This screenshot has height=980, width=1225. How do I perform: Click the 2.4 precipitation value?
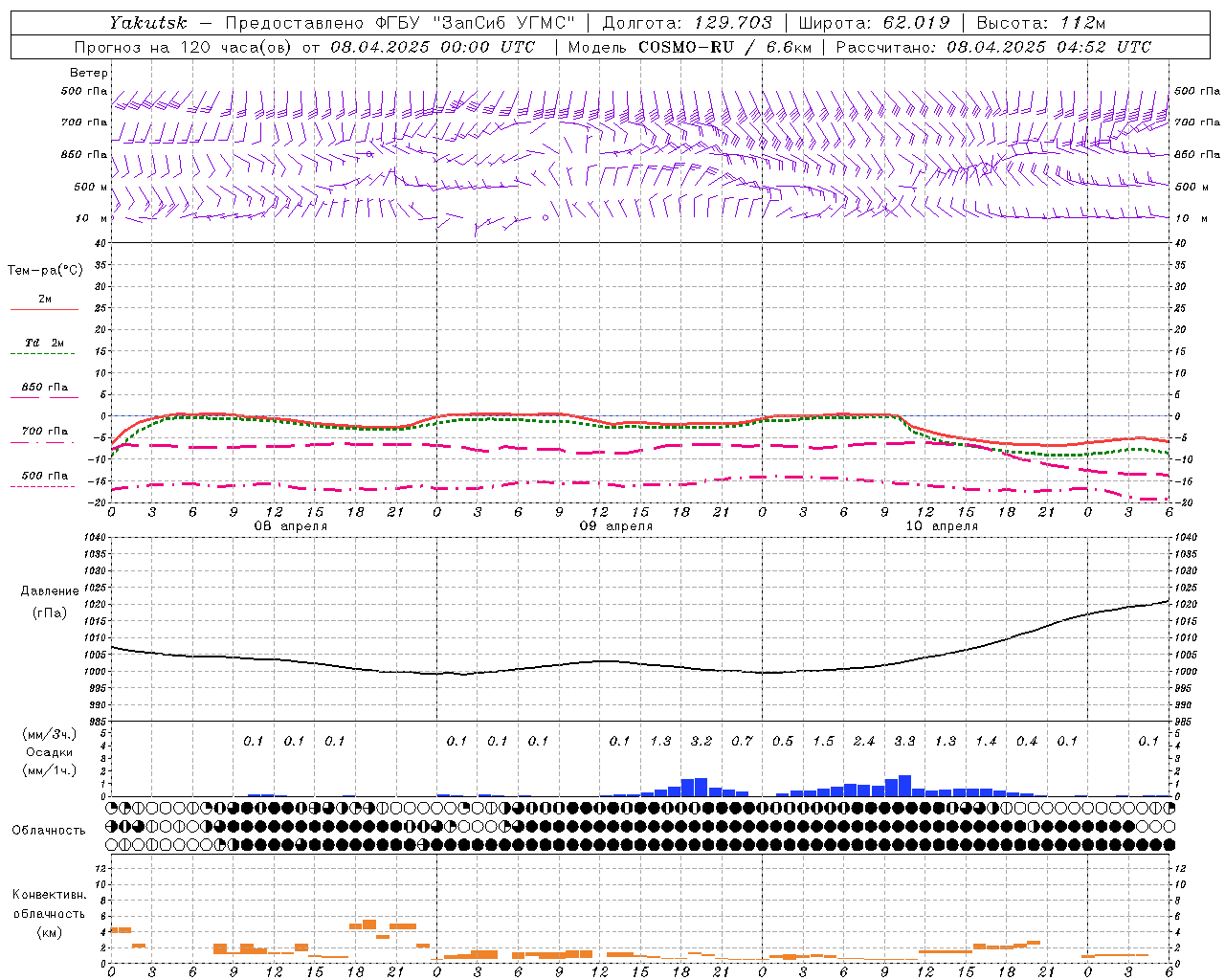click(864, 741)
